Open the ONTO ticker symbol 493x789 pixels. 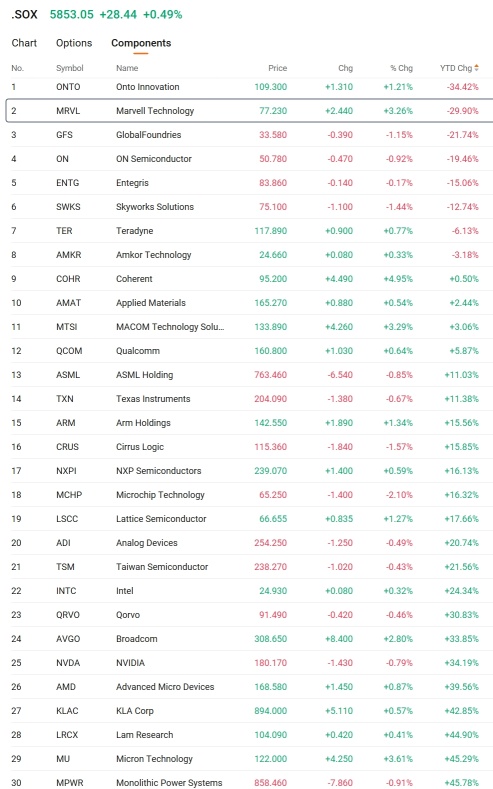68,87
